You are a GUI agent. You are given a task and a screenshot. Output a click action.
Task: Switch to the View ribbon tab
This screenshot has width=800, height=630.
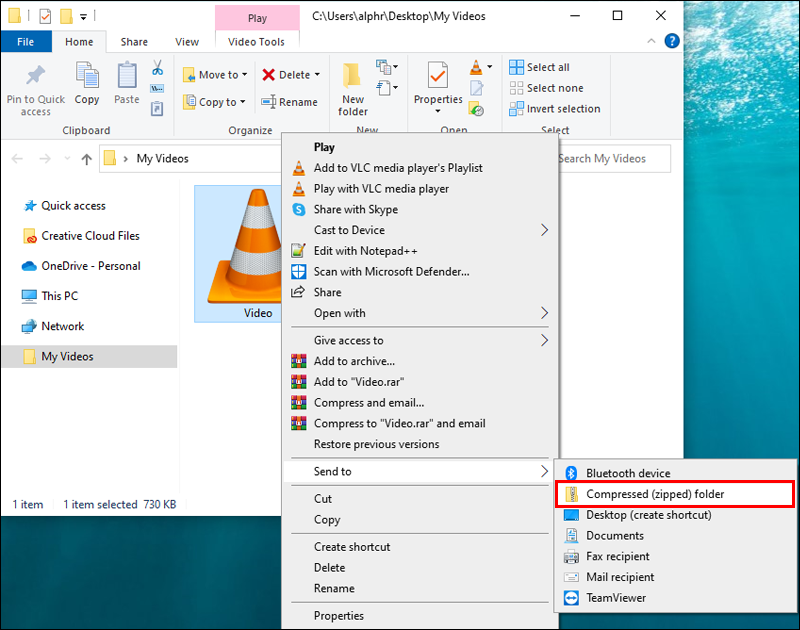click(x=187, y=42)
